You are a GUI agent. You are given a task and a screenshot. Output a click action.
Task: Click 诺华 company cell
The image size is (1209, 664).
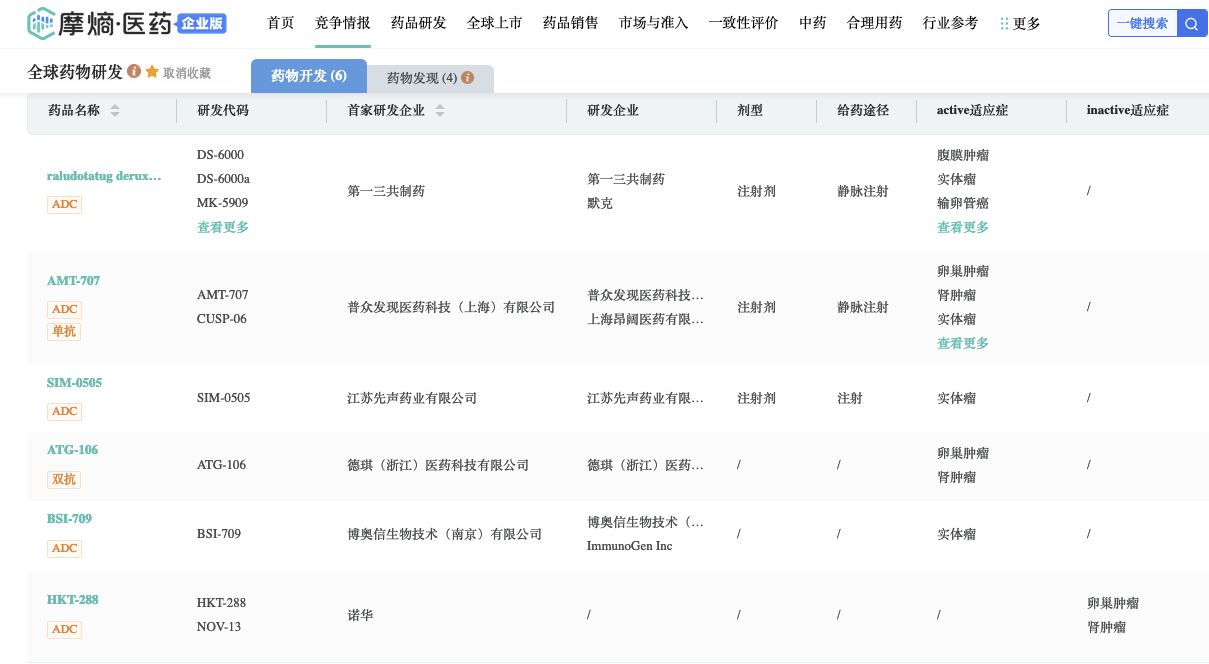pyautogui.click(x=360, y=615)
